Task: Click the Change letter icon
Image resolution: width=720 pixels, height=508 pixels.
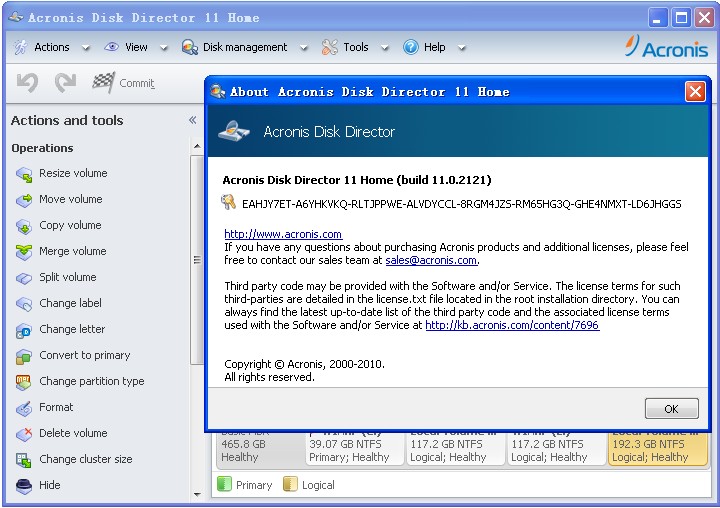Action: 24,330
